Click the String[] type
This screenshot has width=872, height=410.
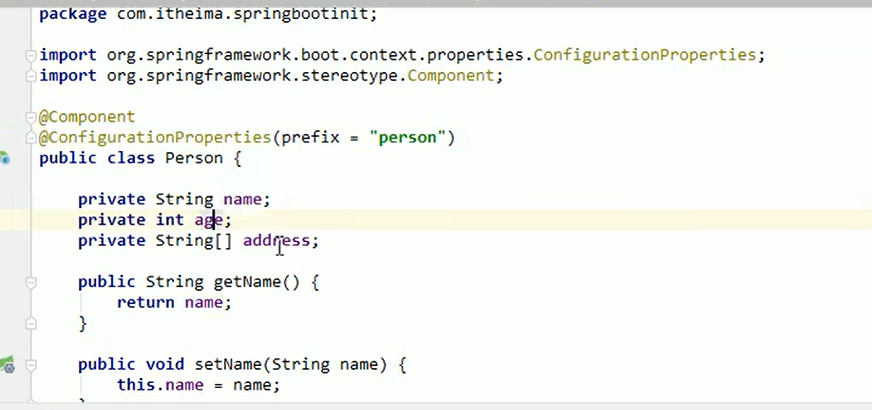tap(194, 240)
